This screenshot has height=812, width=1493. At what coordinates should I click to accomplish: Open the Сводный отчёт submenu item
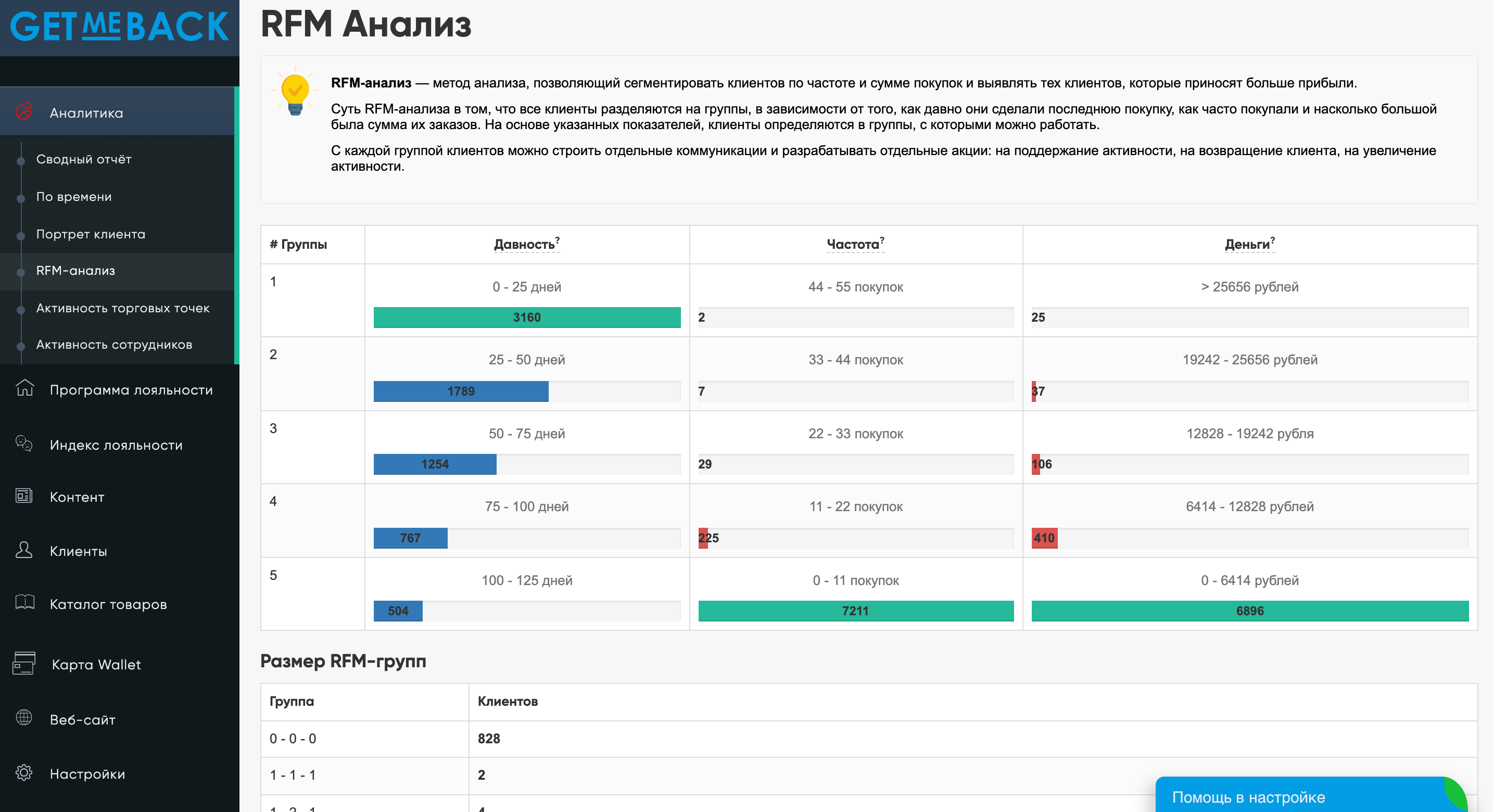coord(83,159)
